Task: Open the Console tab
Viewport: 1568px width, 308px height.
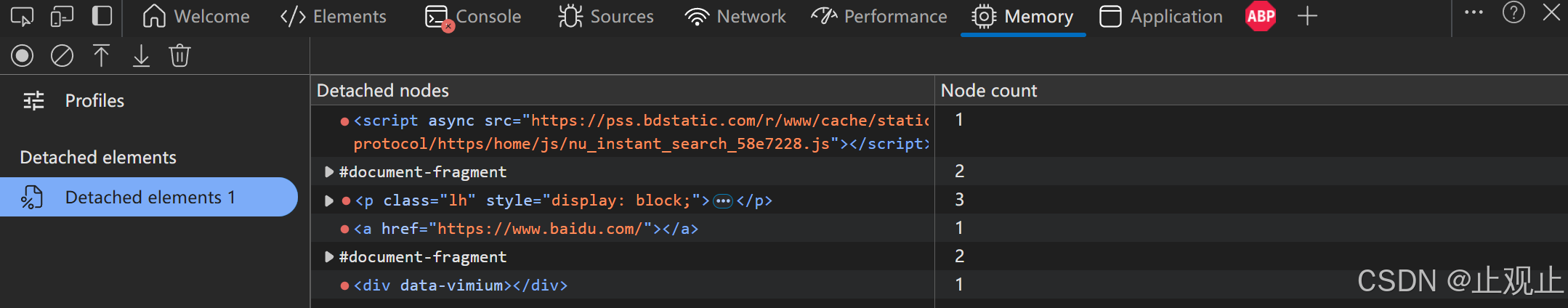Action: click(473, 16)
